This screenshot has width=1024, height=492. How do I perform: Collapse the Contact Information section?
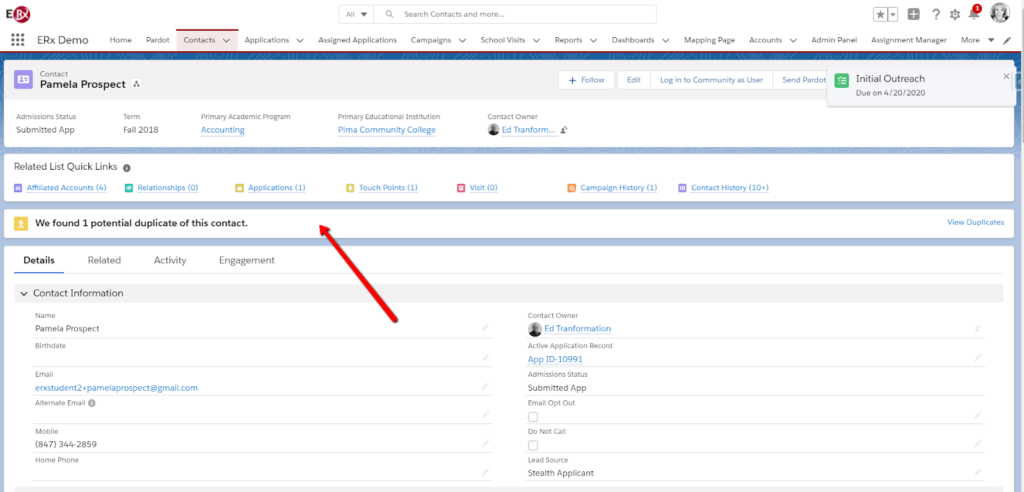click(x=24, y=293)
